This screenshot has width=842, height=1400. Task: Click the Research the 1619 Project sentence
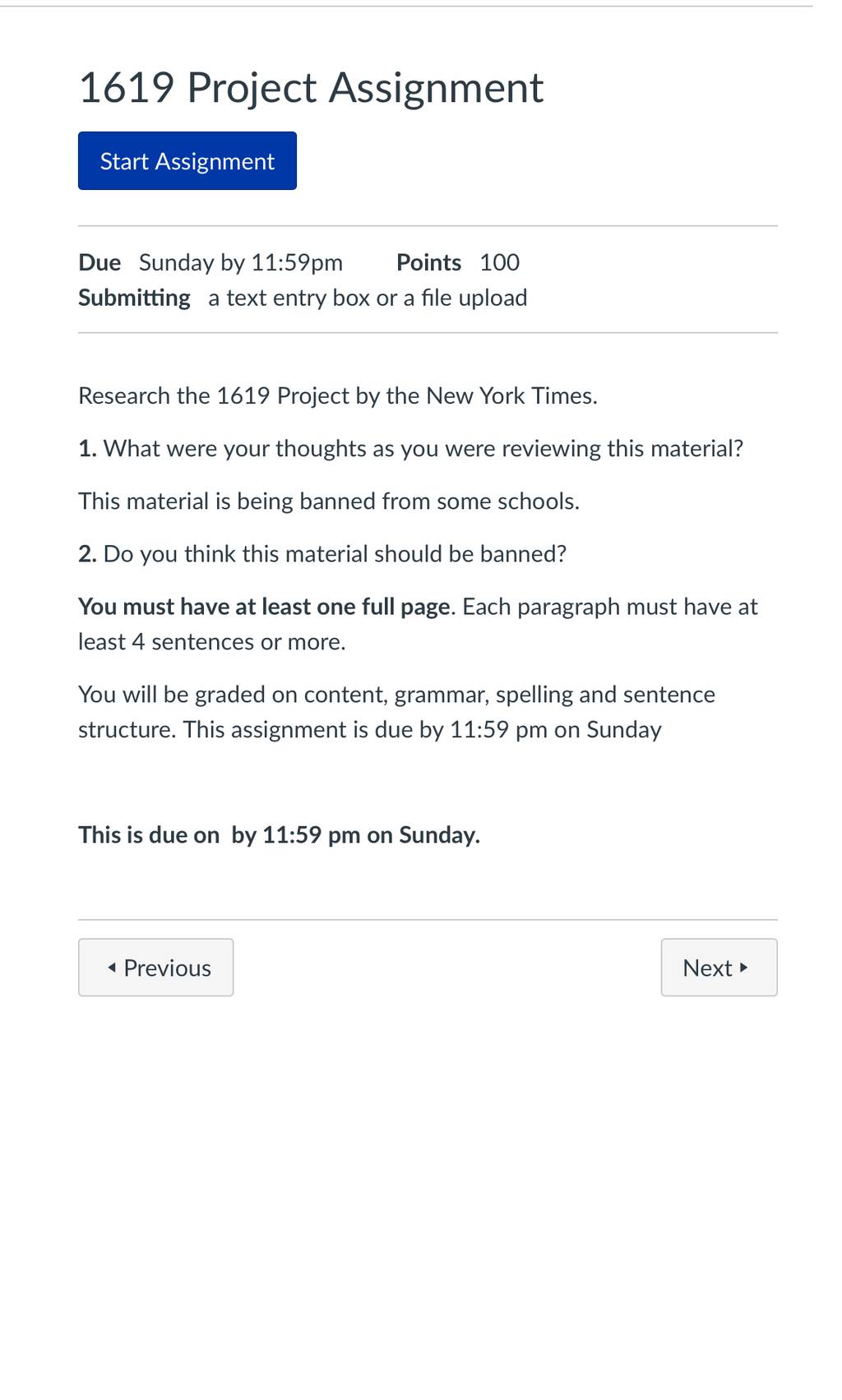[338, 396]
